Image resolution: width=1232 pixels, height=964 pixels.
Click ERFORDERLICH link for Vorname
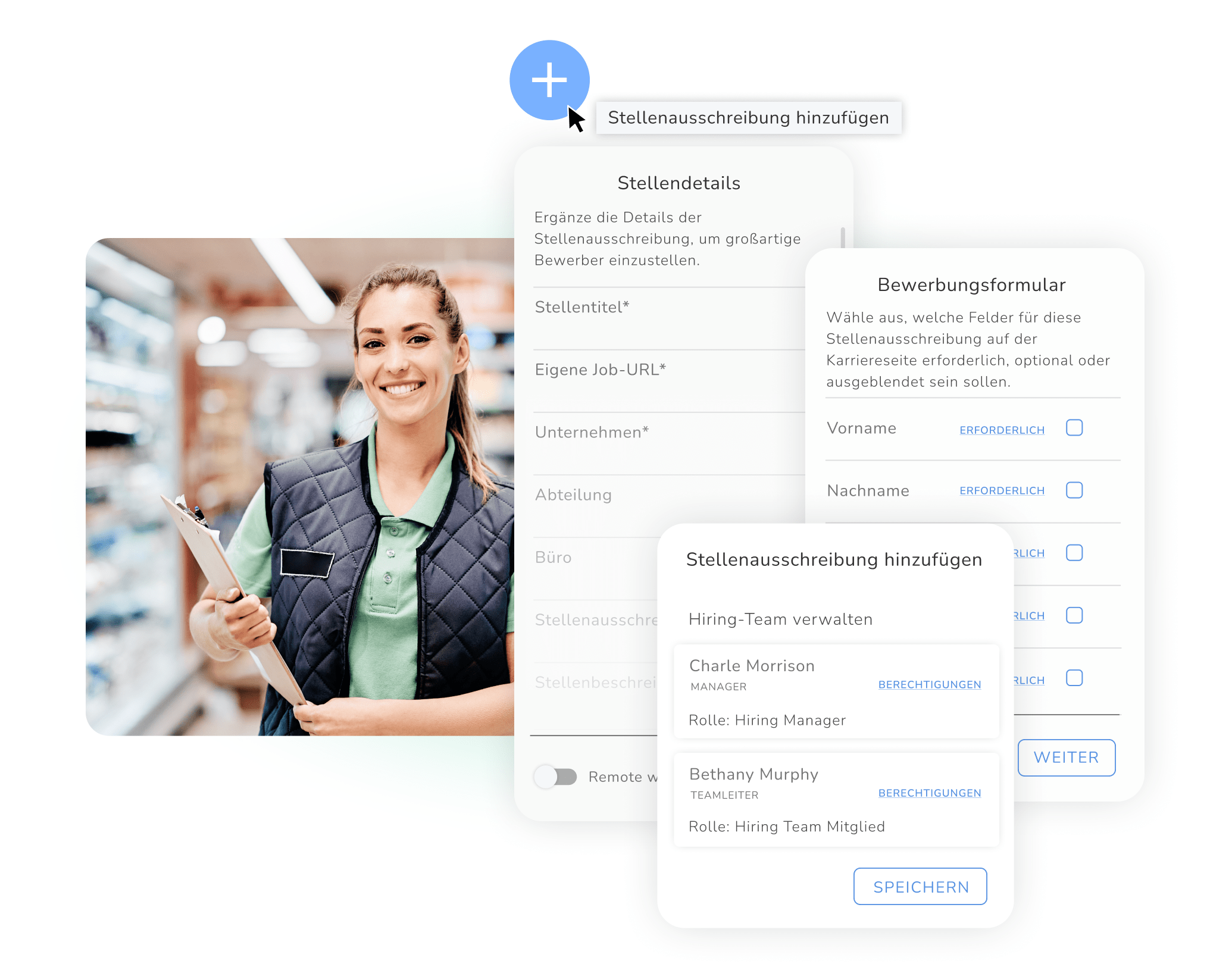point(1002,430)
